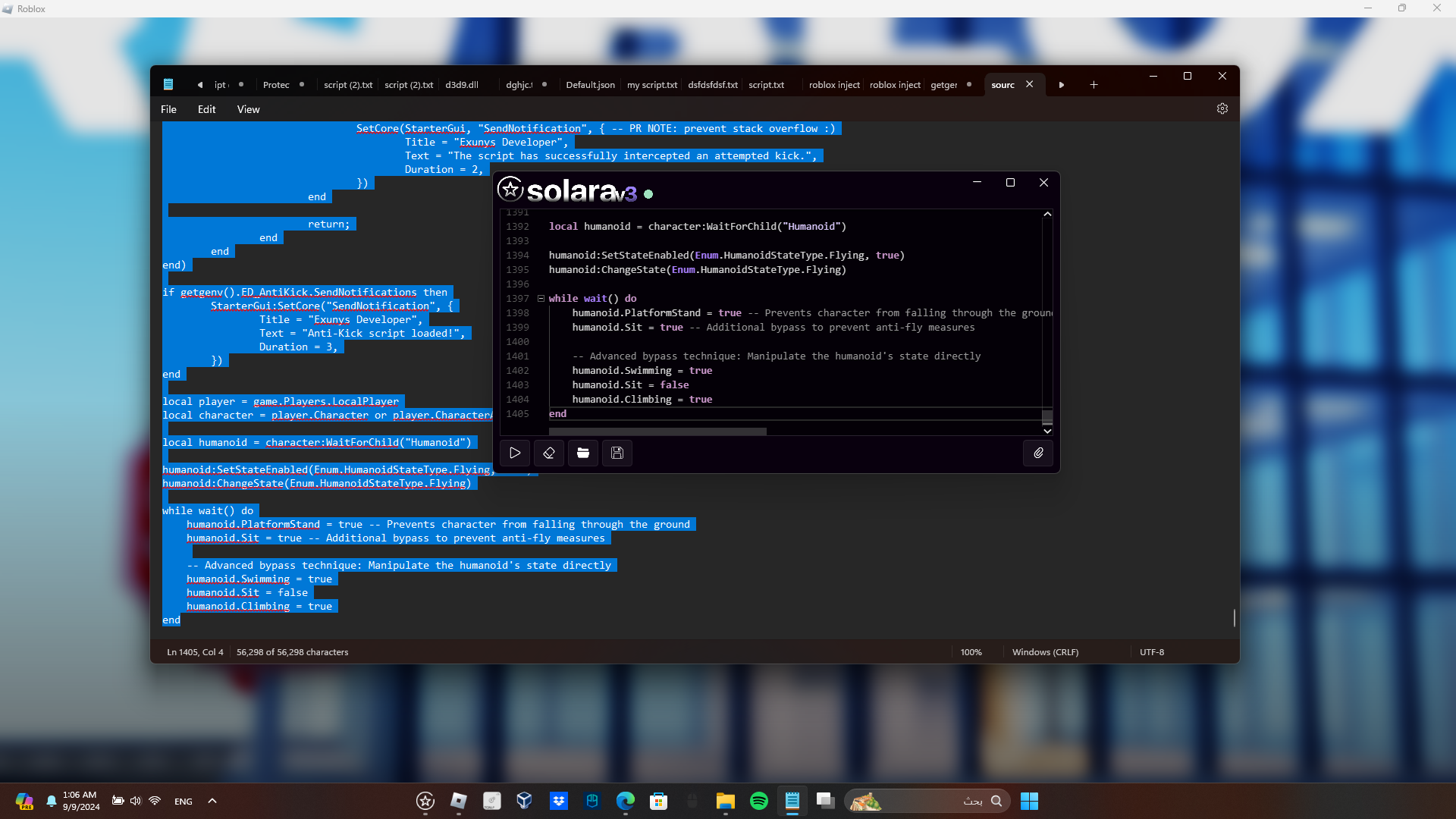Open Spotify from the taskbar
1456x819 pixels.
[758, 801]
